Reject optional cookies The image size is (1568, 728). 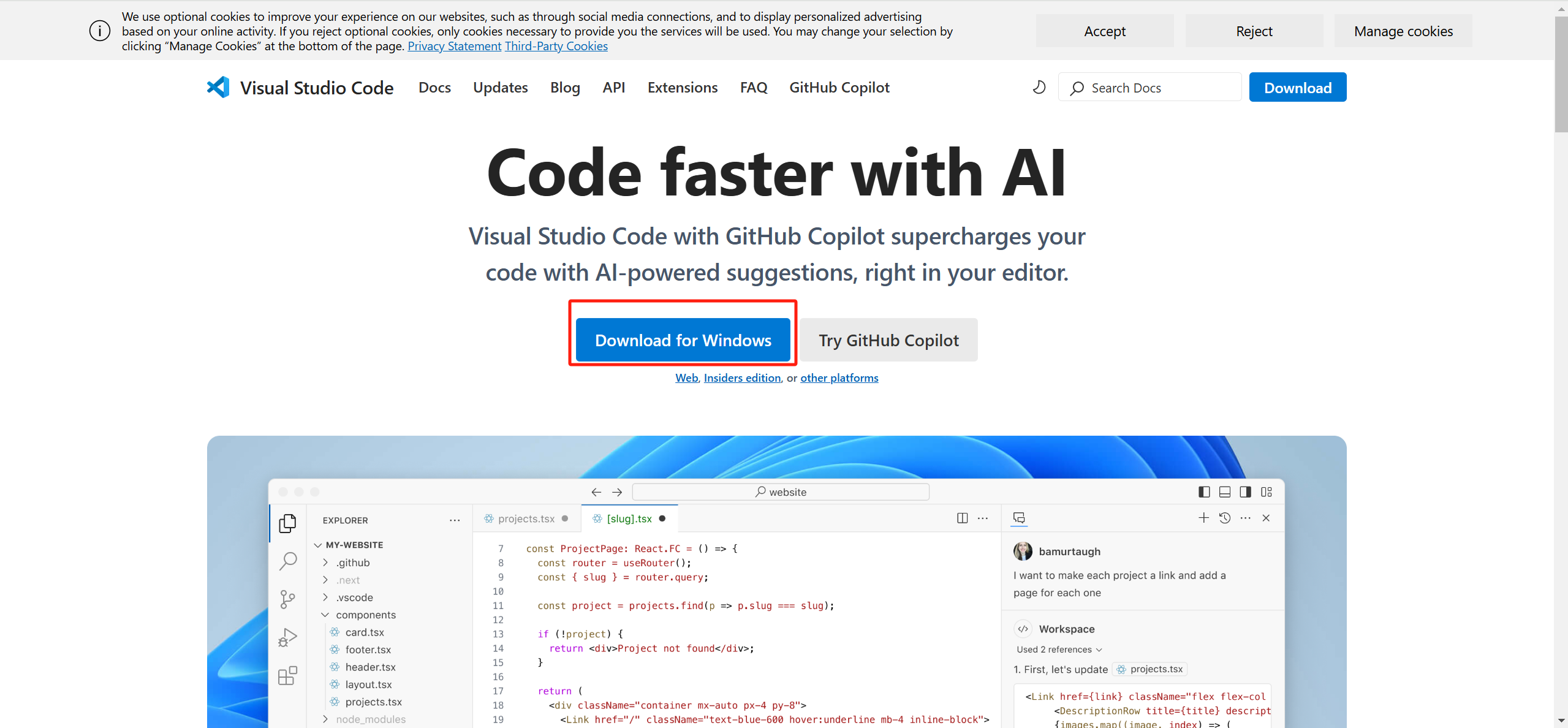(x=1254, y=31)
